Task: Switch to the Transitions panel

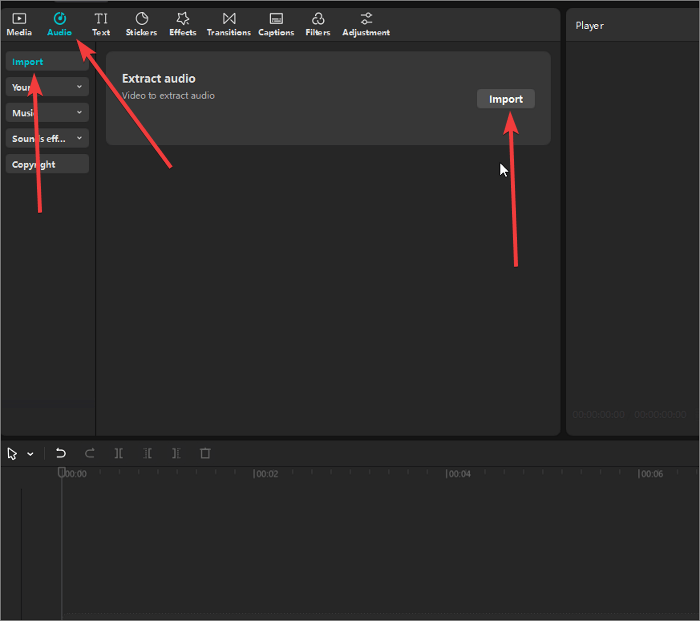Action: [x=229, y=24]
